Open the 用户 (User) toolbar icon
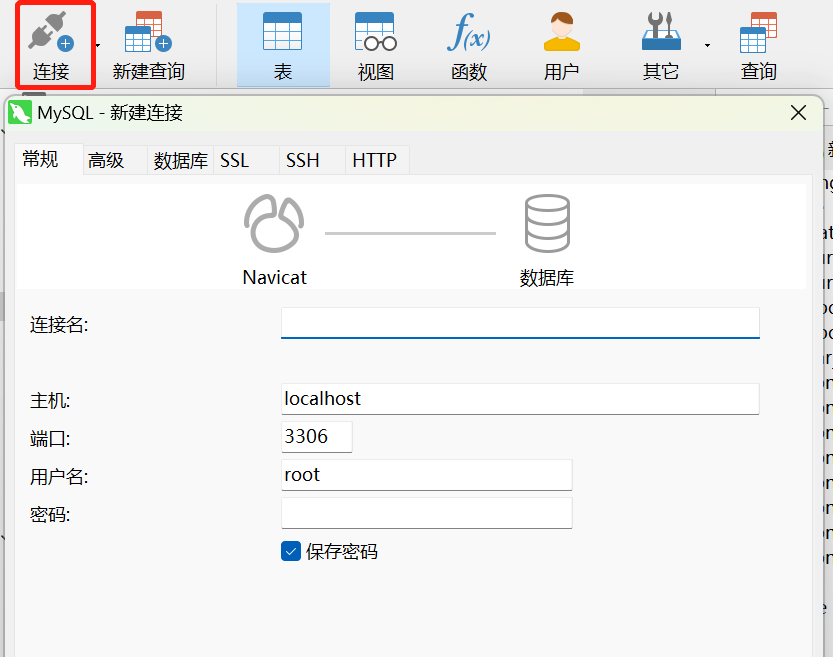The width and height of the screenshot is (833, 657). (x=562, y=45)
